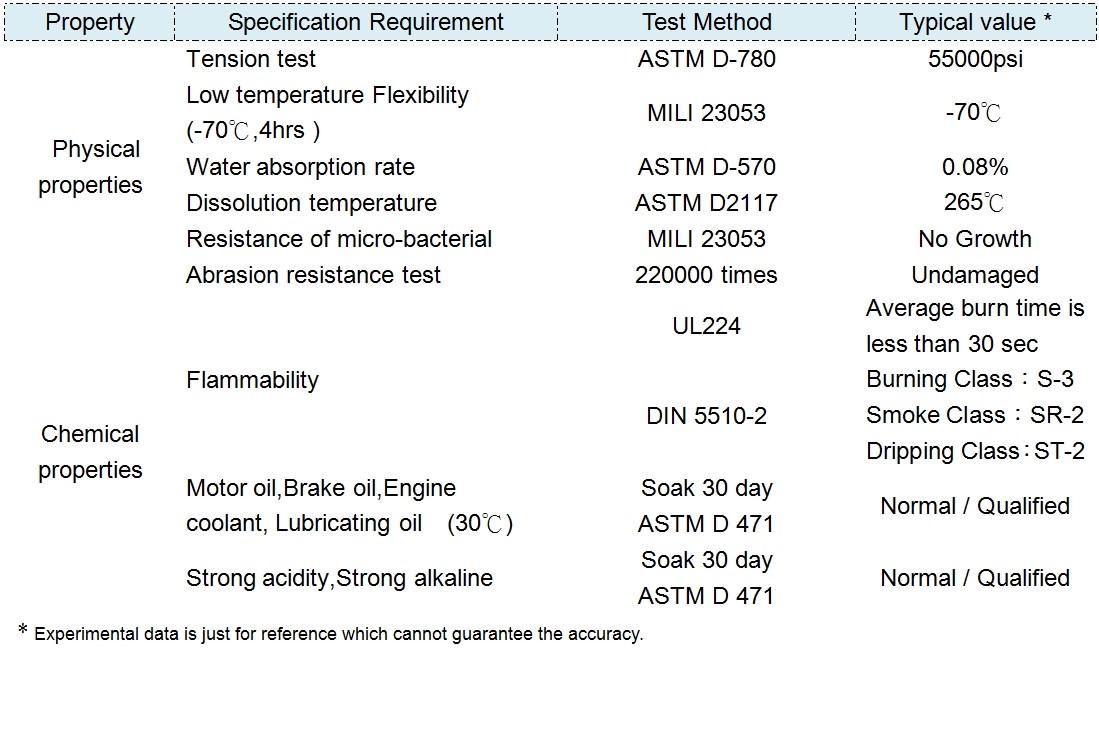Click the Property column header
This screenshot has width=1099, height=737.
point(90,22)
